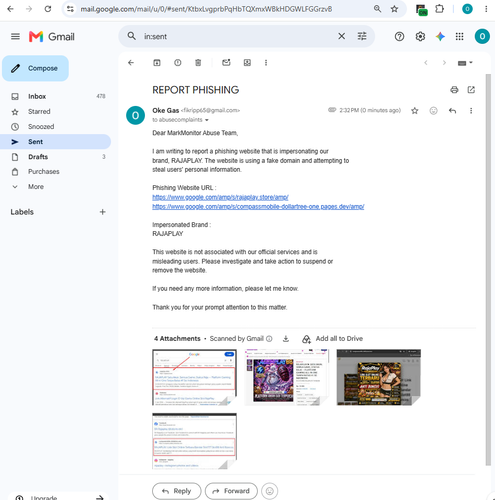The image size is (495, 500).
Task: Open the Google account avatar in the Gmail header
Action: [x=482, y=36]
